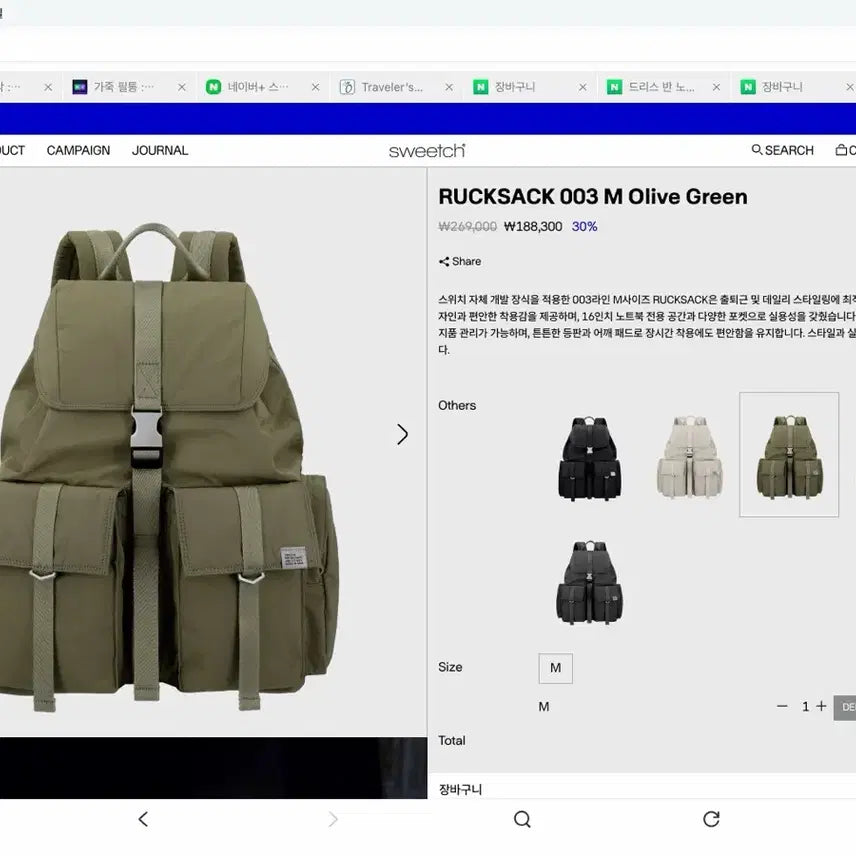Go forward with browser forward arrow
The image size is (856, 856).
click(x=332, y=819)
